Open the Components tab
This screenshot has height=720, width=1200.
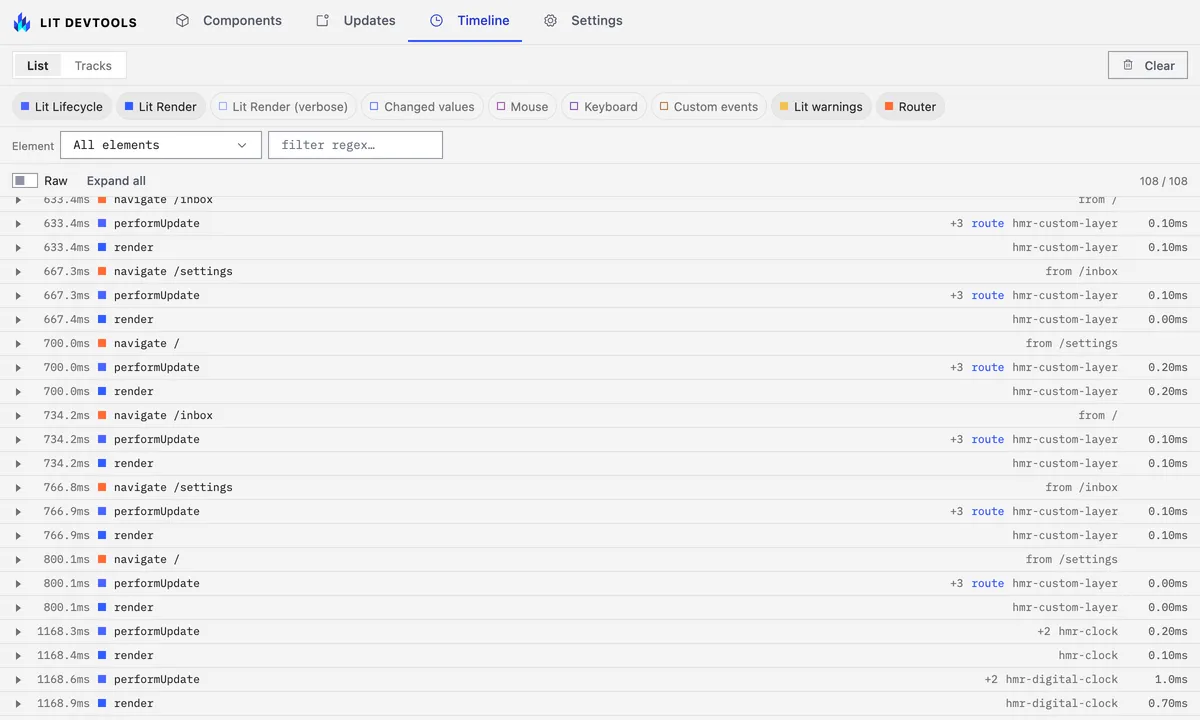tap(229, 20)
